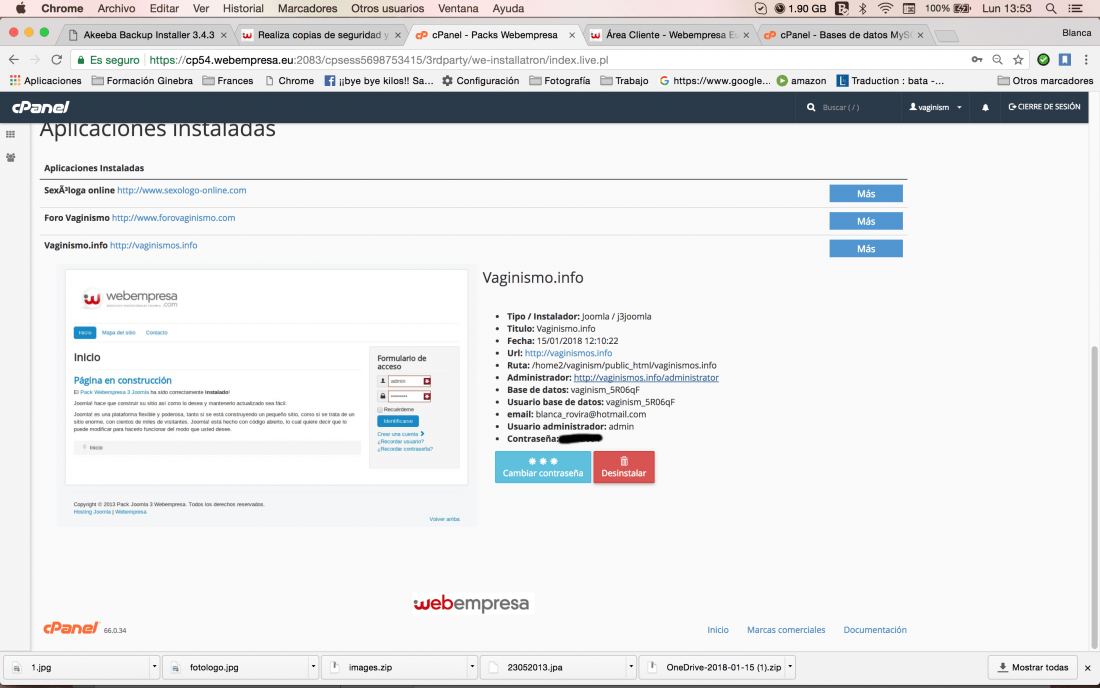This screenshot has height=688, width=1100.
Task: Open the Marcadores menu
Action: (x=307, y=8)
